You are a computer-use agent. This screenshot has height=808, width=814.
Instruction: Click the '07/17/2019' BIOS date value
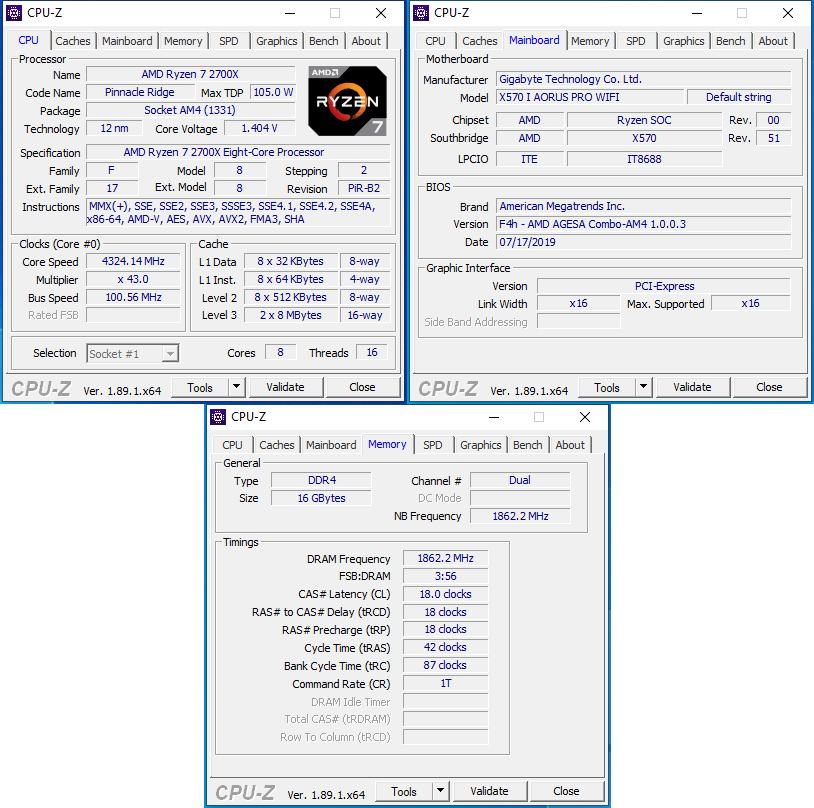[644, 242]
